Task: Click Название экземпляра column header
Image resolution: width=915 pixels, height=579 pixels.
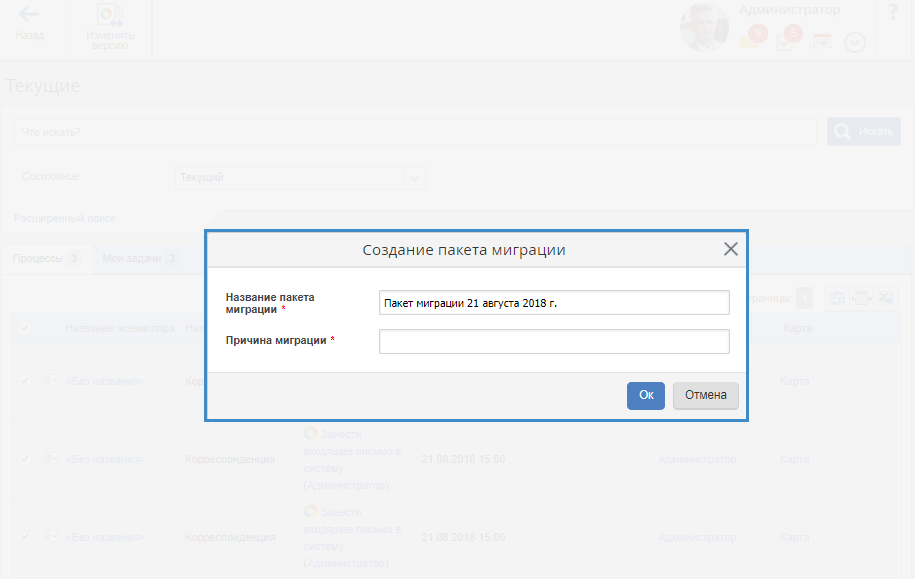Action: pos(120,328)
